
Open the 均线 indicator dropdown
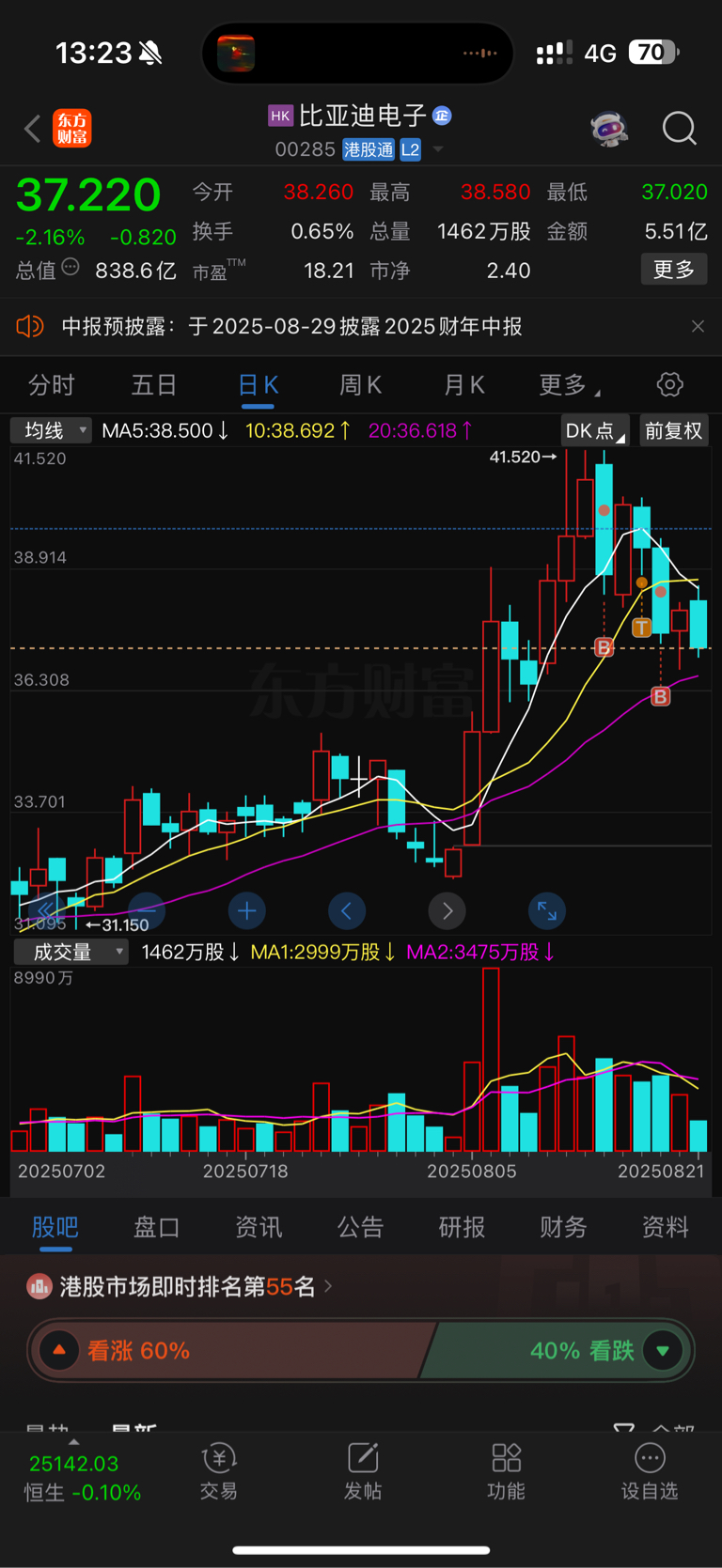click(52, 430)
